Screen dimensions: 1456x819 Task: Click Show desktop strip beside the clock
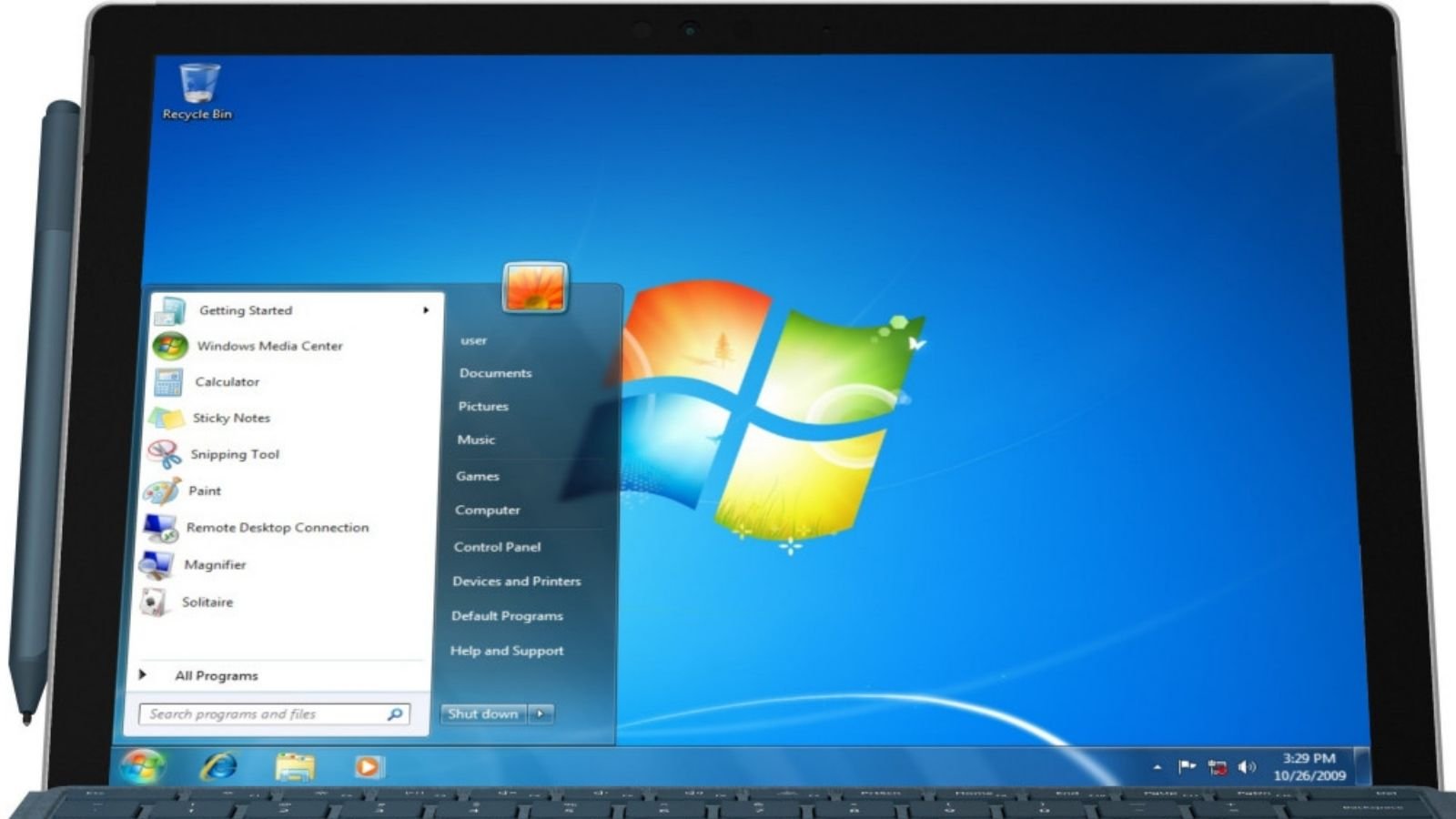coord(1362,766)
